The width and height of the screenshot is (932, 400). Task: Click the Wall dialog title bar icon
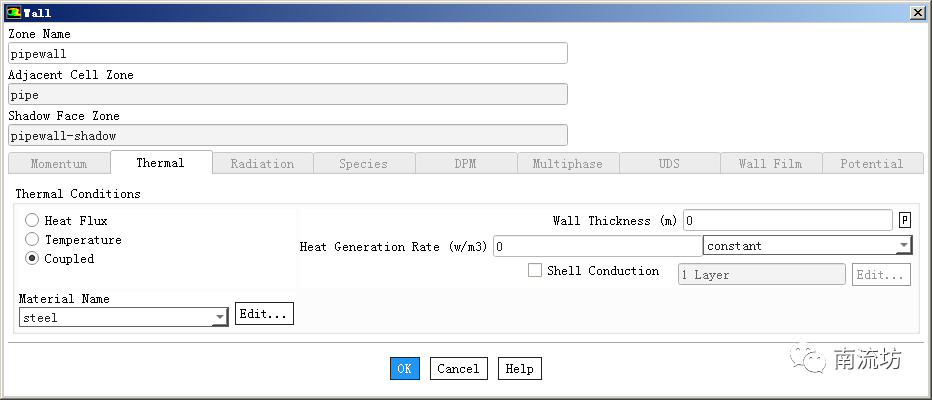pyautogui.click(x=13, y=13)
